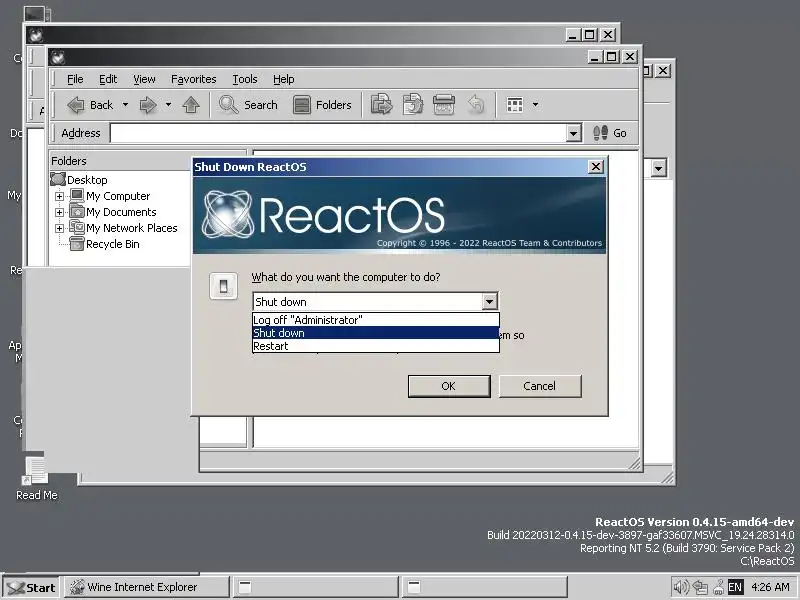Open the Edit menu
The height and width of the screenshot is (600, 800).
point(108,79)
